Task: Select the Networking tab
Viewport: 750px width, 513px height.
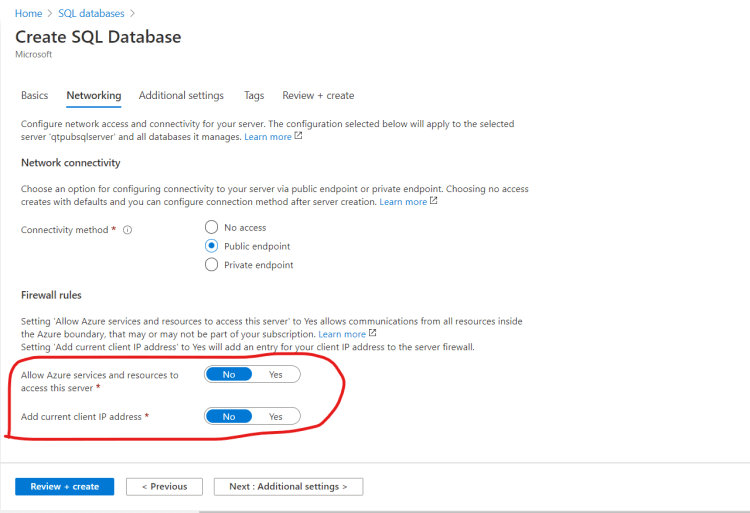Action: coord(94,95)
